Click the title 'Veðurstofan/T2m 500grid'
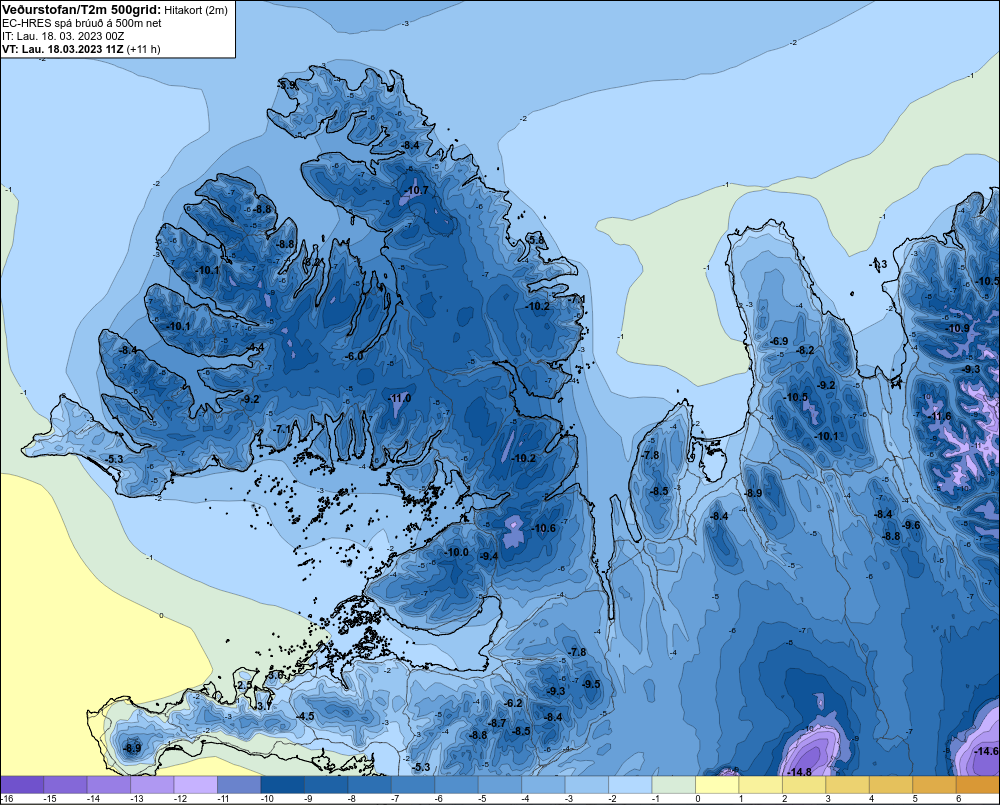This screenshot has width=1000, height=805. (82, 10)
